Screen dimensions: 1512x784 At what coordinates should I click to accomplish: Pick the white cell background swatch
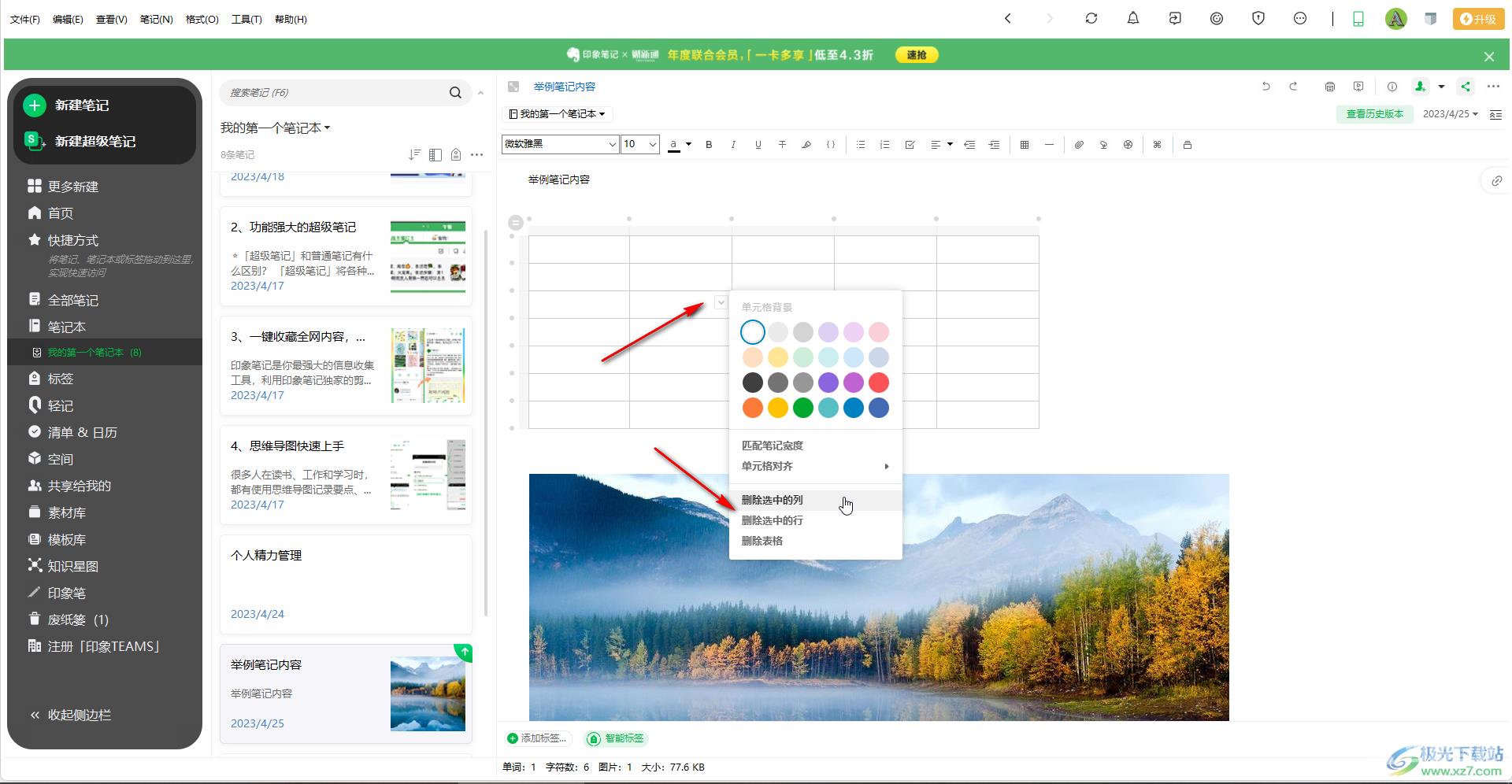(x=753, y=332)
